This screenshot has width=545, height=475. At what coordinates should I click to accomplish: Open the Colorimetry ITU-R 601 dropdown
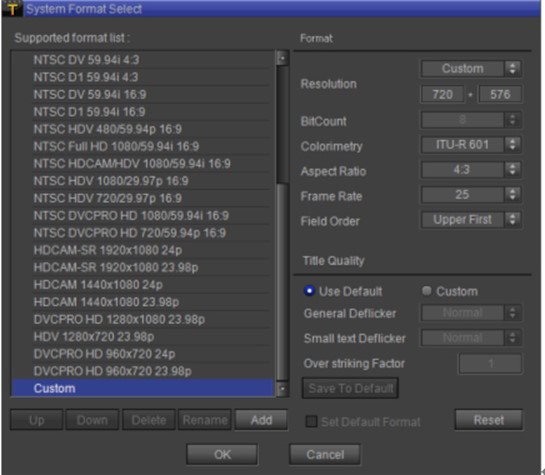pyautogui.click(x=471, y=145)
